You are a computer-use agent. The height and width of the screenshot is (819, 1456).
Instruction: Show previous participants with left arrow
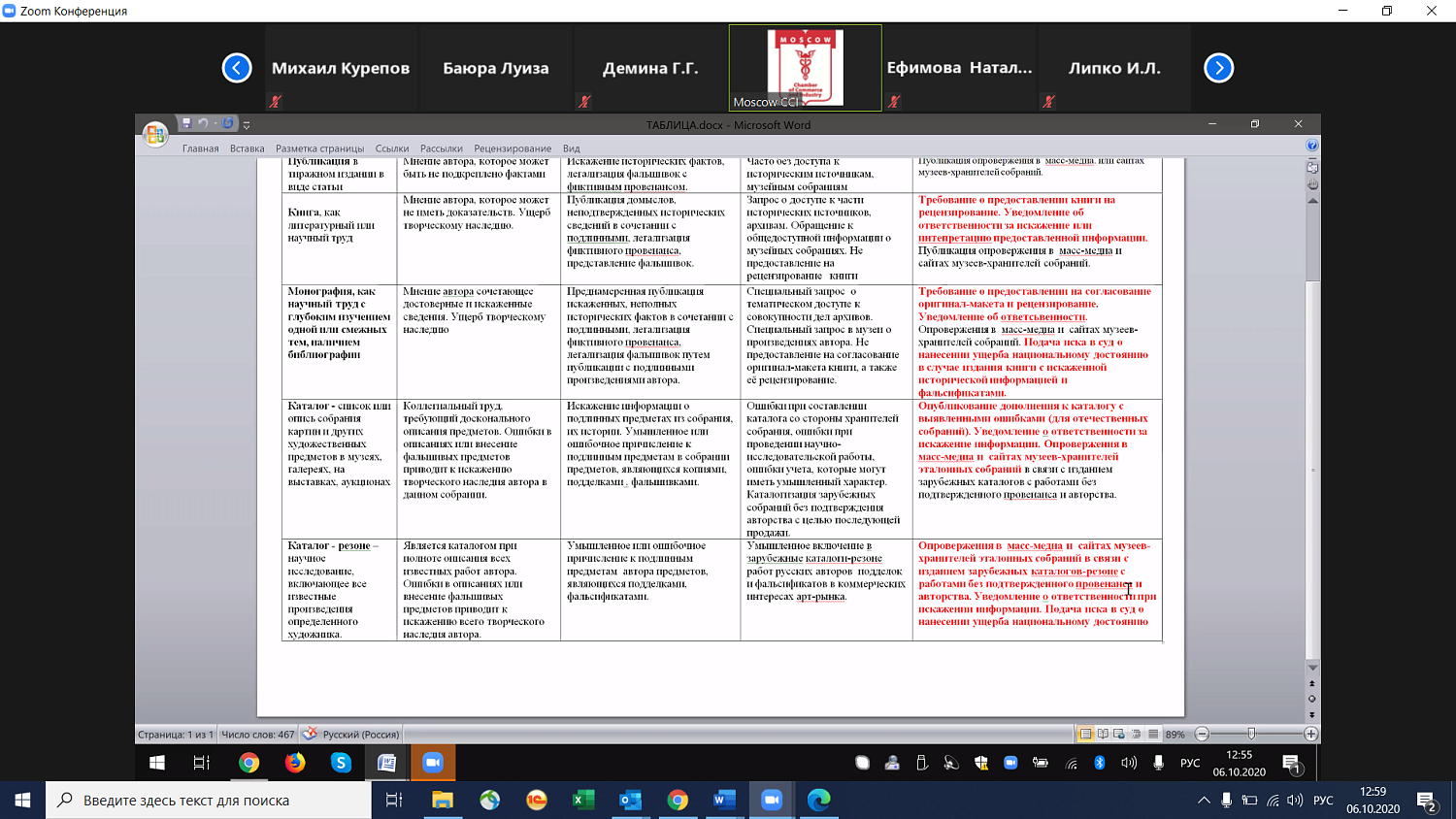pos(237,68)
